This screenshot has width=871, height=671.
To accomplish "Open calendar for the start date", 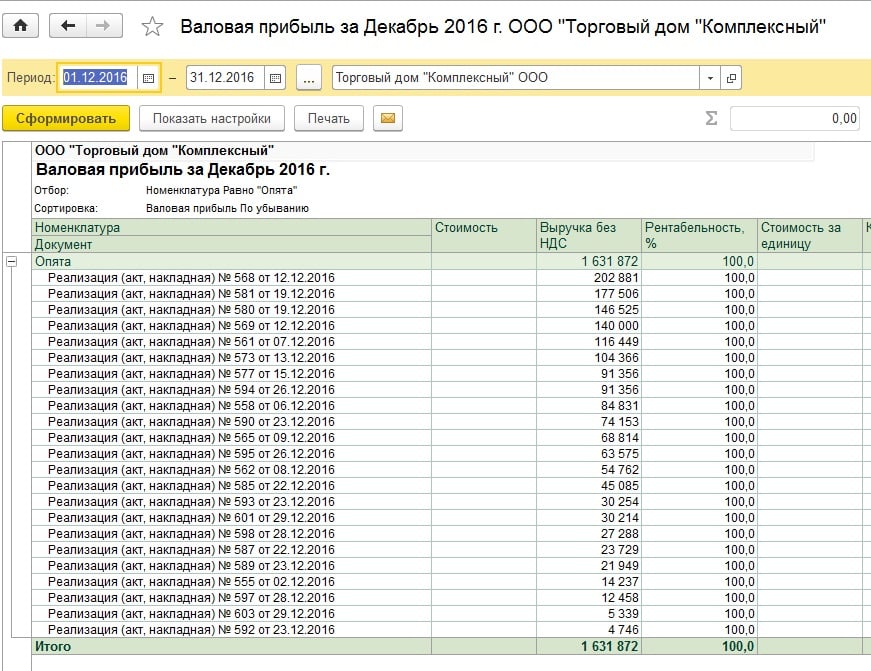I will tap(148, 78).
